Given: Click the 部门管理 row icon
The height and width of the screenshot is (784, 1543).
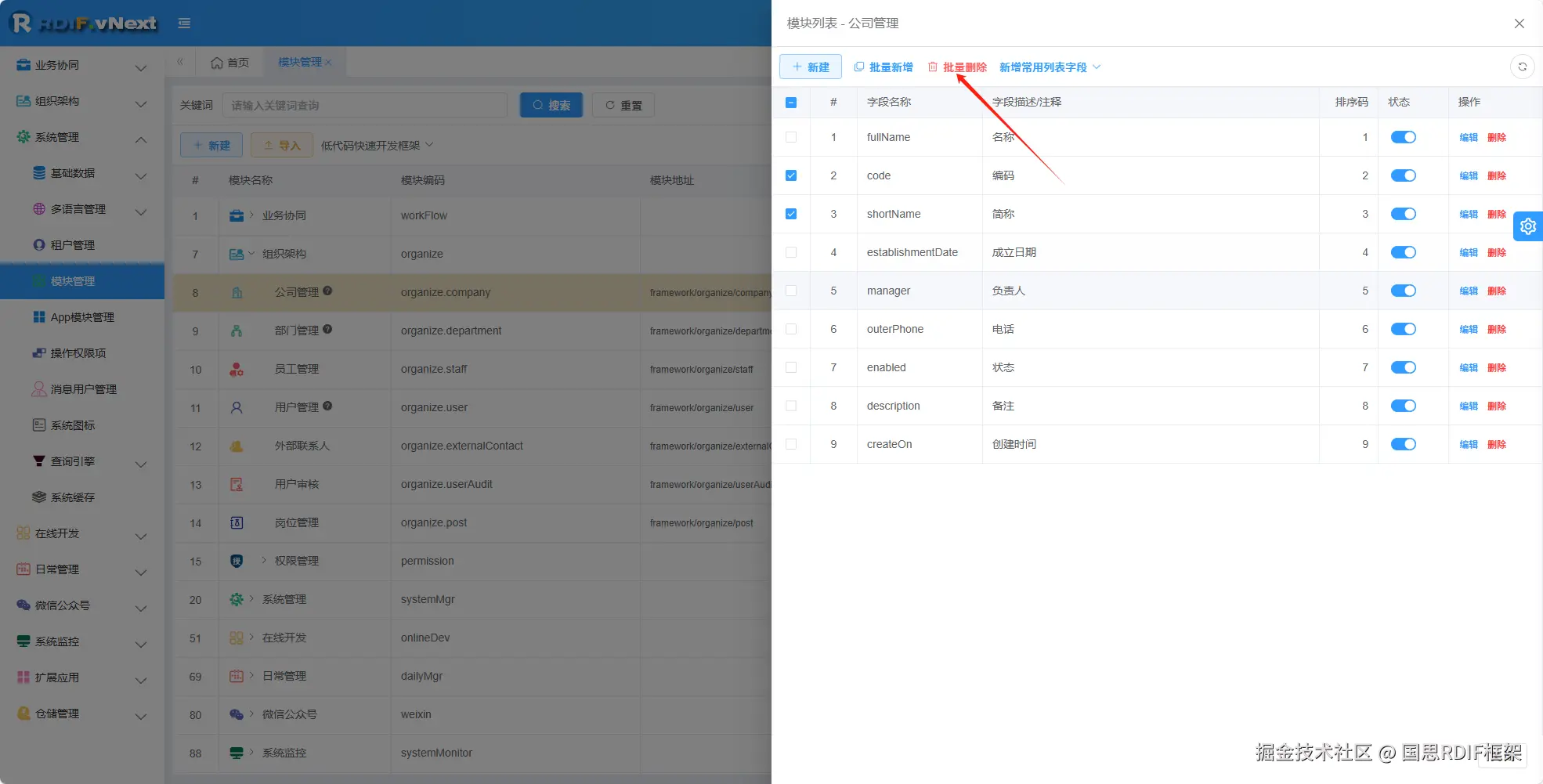Looking at the screenshot, I should coord(237,331).
